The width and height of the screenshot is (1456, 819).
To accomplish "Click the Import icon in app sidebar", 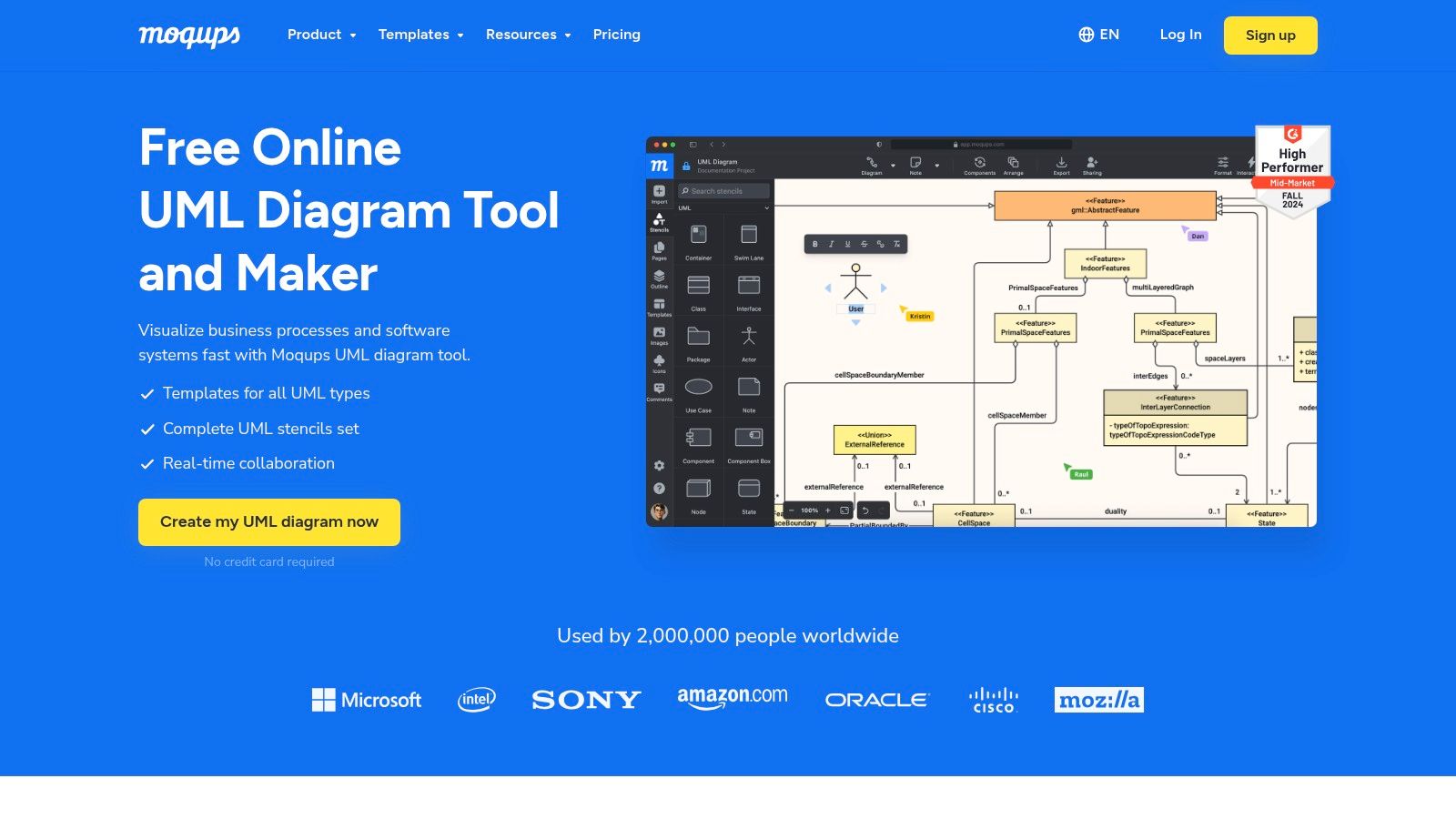I will coord(659,194).
